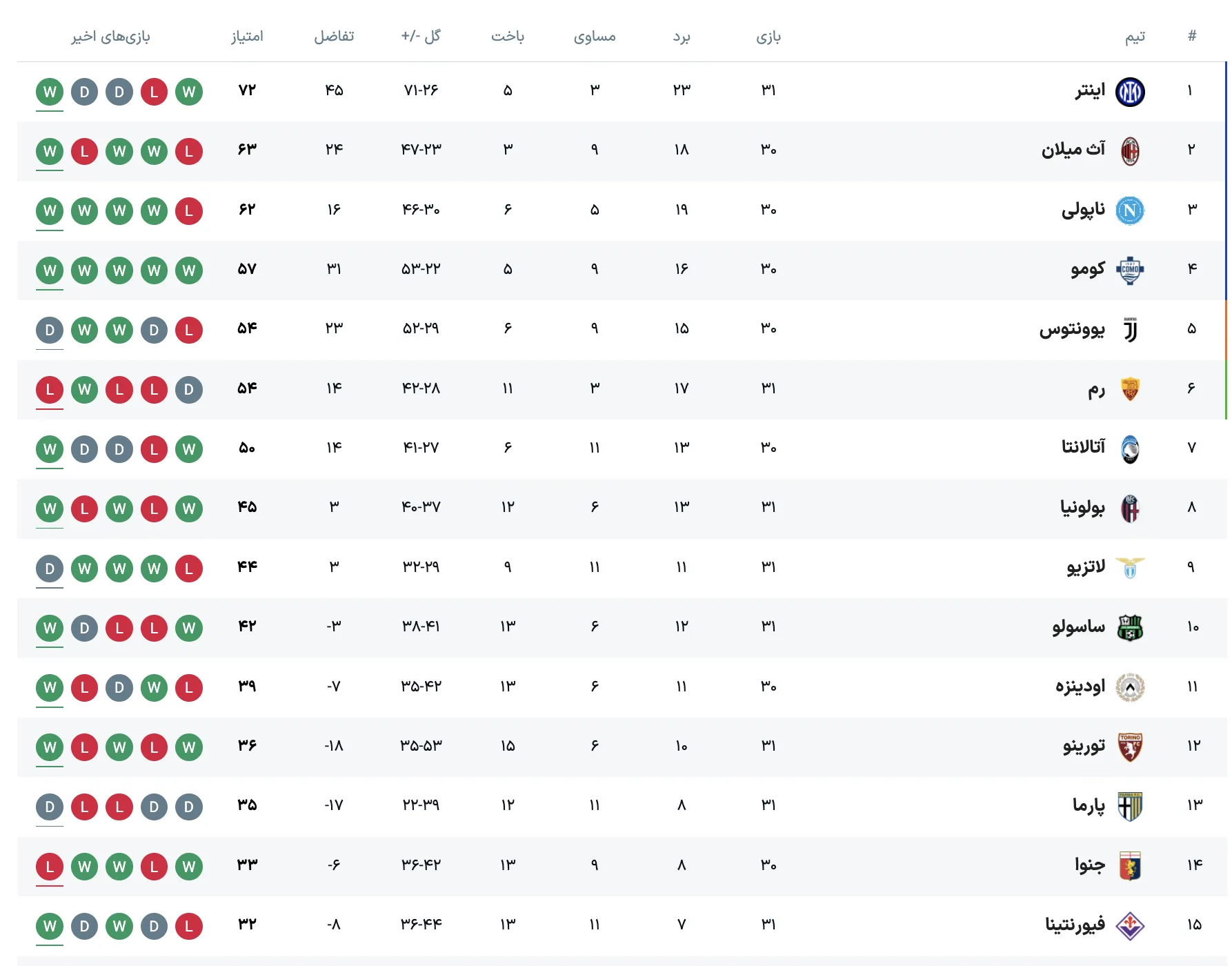Select the Napoli logo icon
The image size is (1232, 966).
point(1130,210)
